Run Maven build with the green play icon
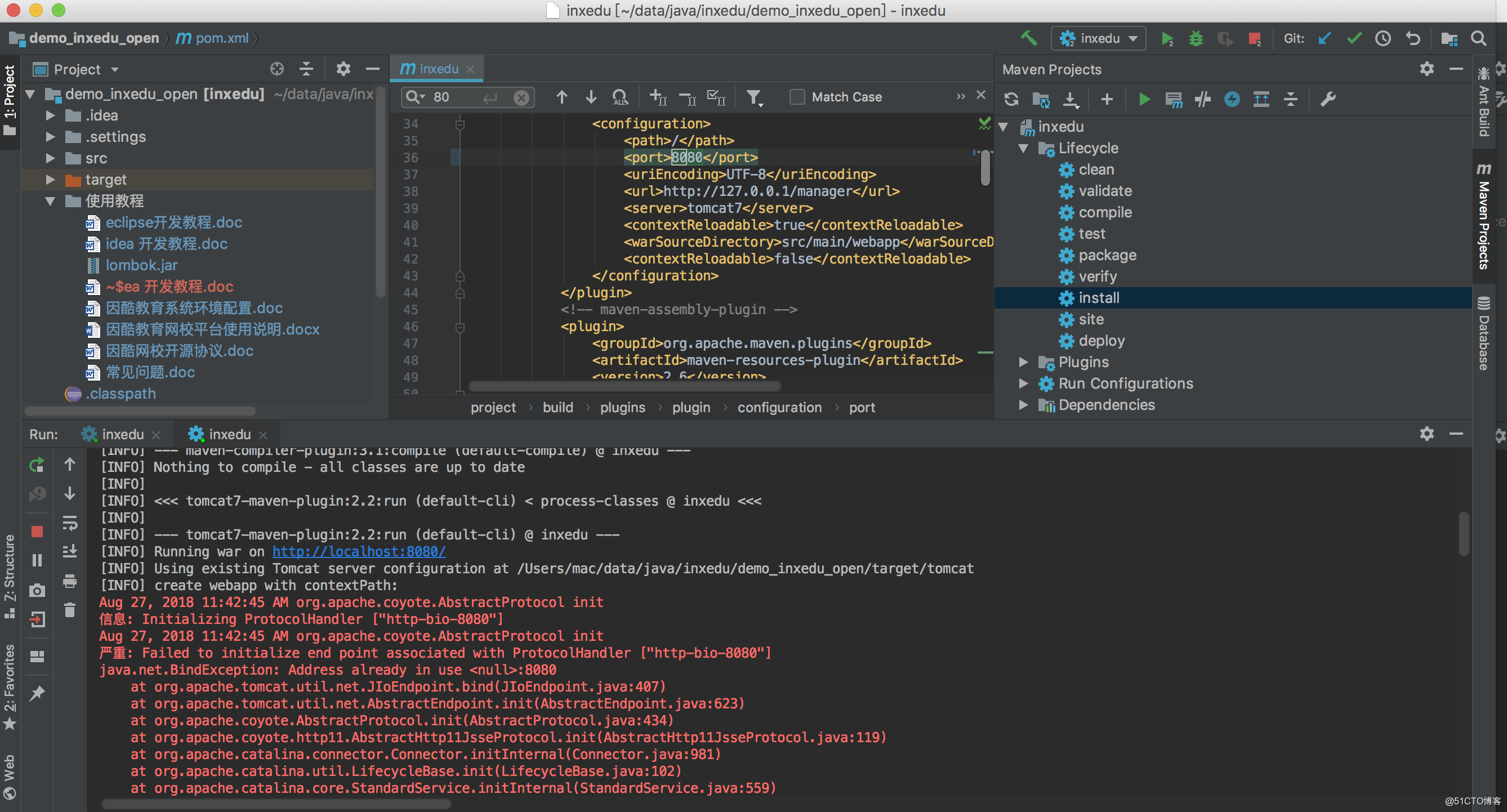 [x=1144, y=99]
